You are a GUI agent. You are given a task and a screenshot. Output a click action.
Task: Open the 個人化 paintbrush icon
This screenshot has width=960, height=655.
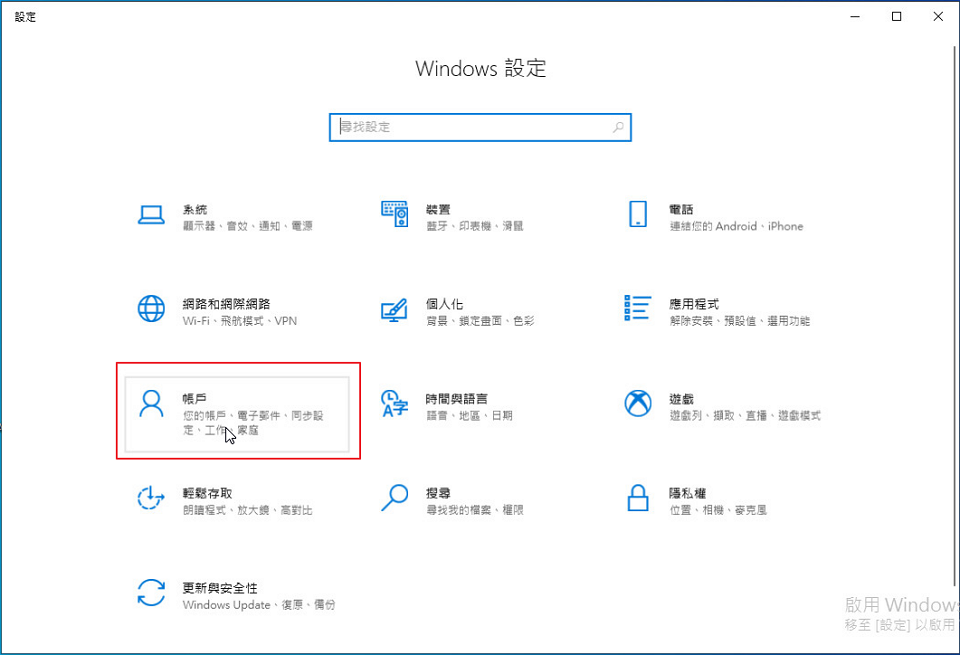394,310
